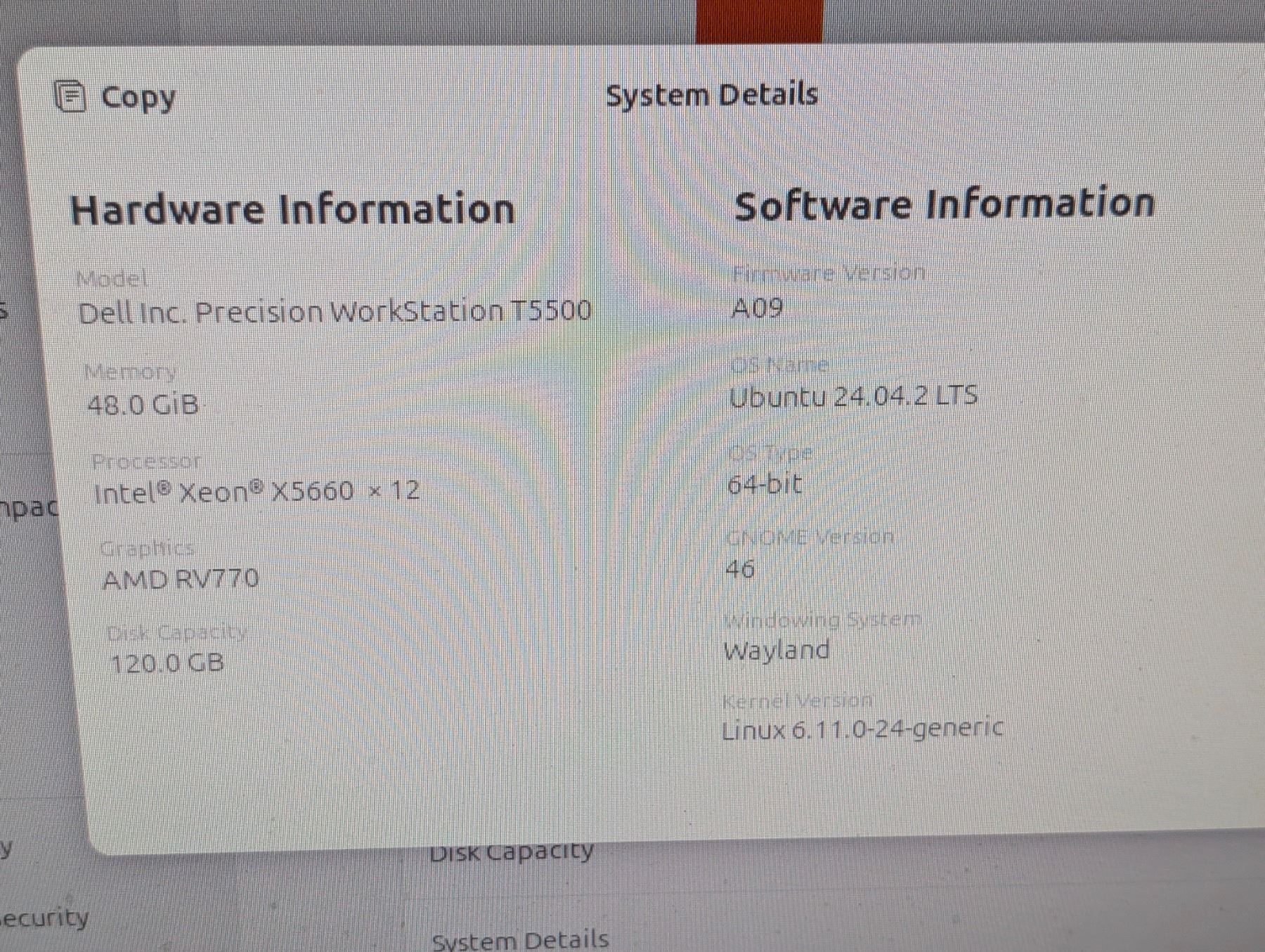Image resolution: width=1265 pixels, height=952 pixels.
Task: Click the orange bar above the dialog
Action: pos(759,21)
